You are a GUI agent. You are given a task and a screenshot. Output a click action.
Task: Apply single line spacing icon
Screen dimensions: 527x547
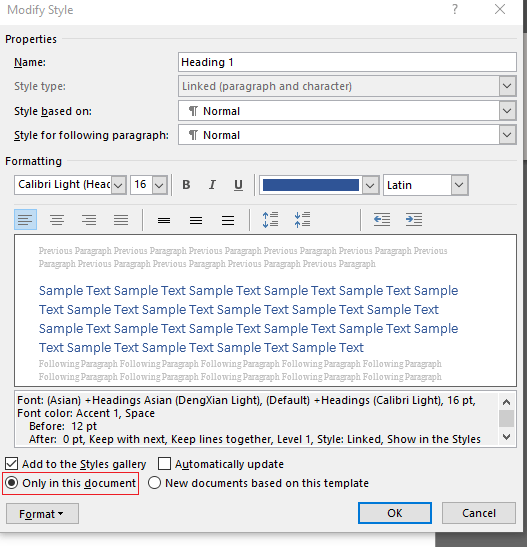tap(164, 220)
